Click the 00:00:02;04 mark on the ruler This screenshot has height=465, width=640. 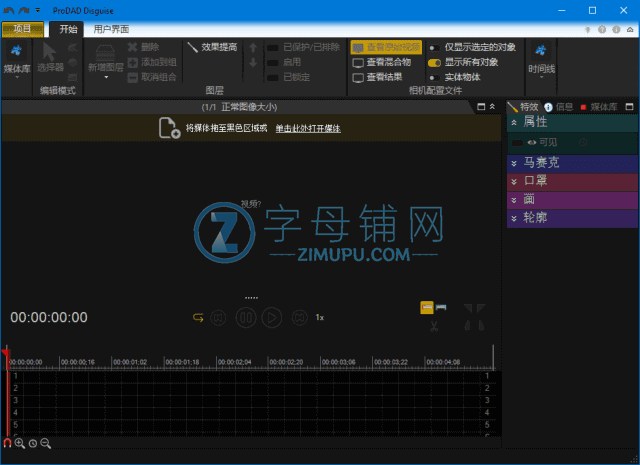tap(234, 362)
